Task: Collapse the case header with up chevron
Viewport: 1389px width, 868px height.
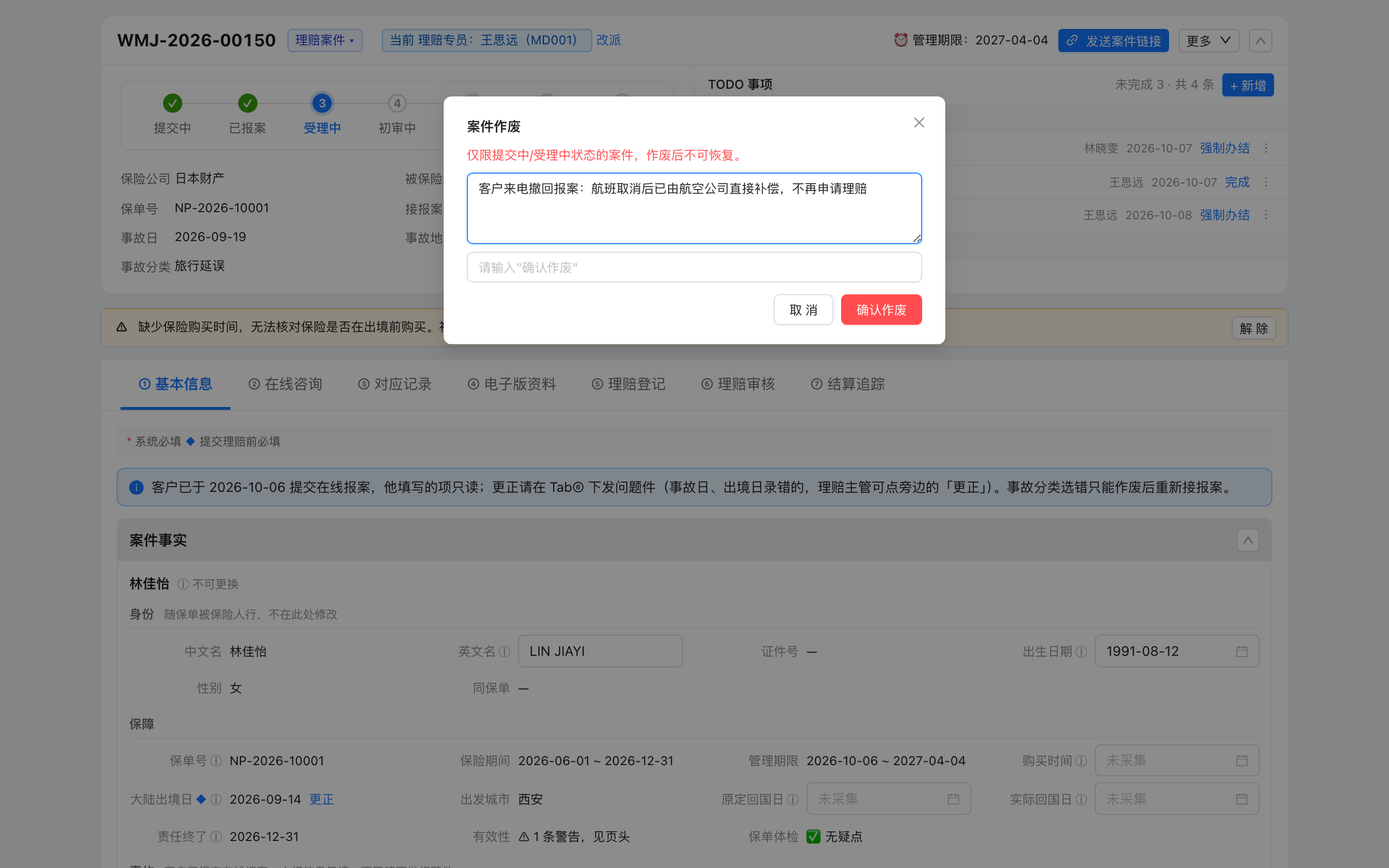Action: pyautogui.click(x=1260, y=41)
